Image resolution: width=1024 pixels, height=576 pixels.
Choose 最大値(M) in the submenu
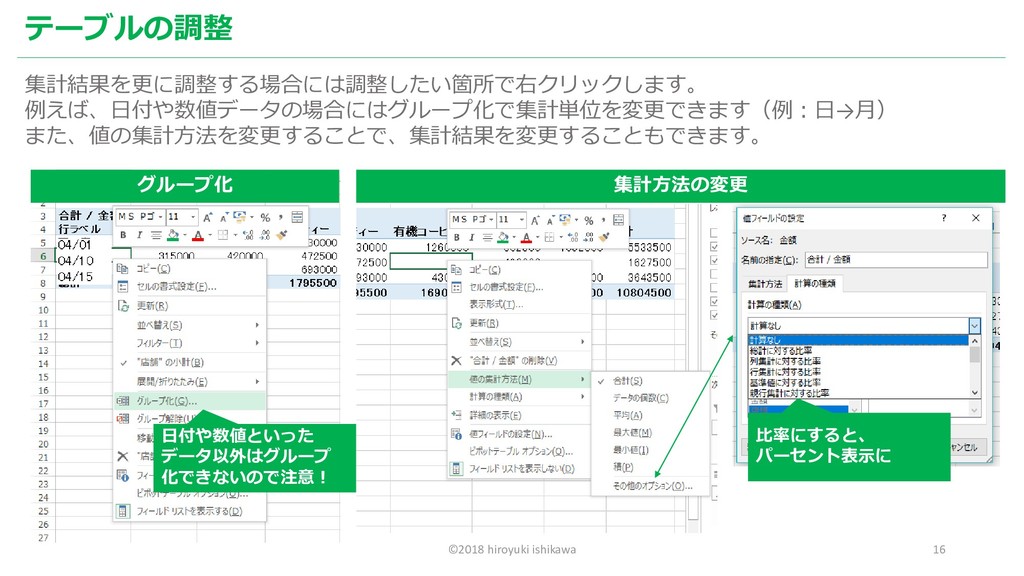tap(650, 432)
